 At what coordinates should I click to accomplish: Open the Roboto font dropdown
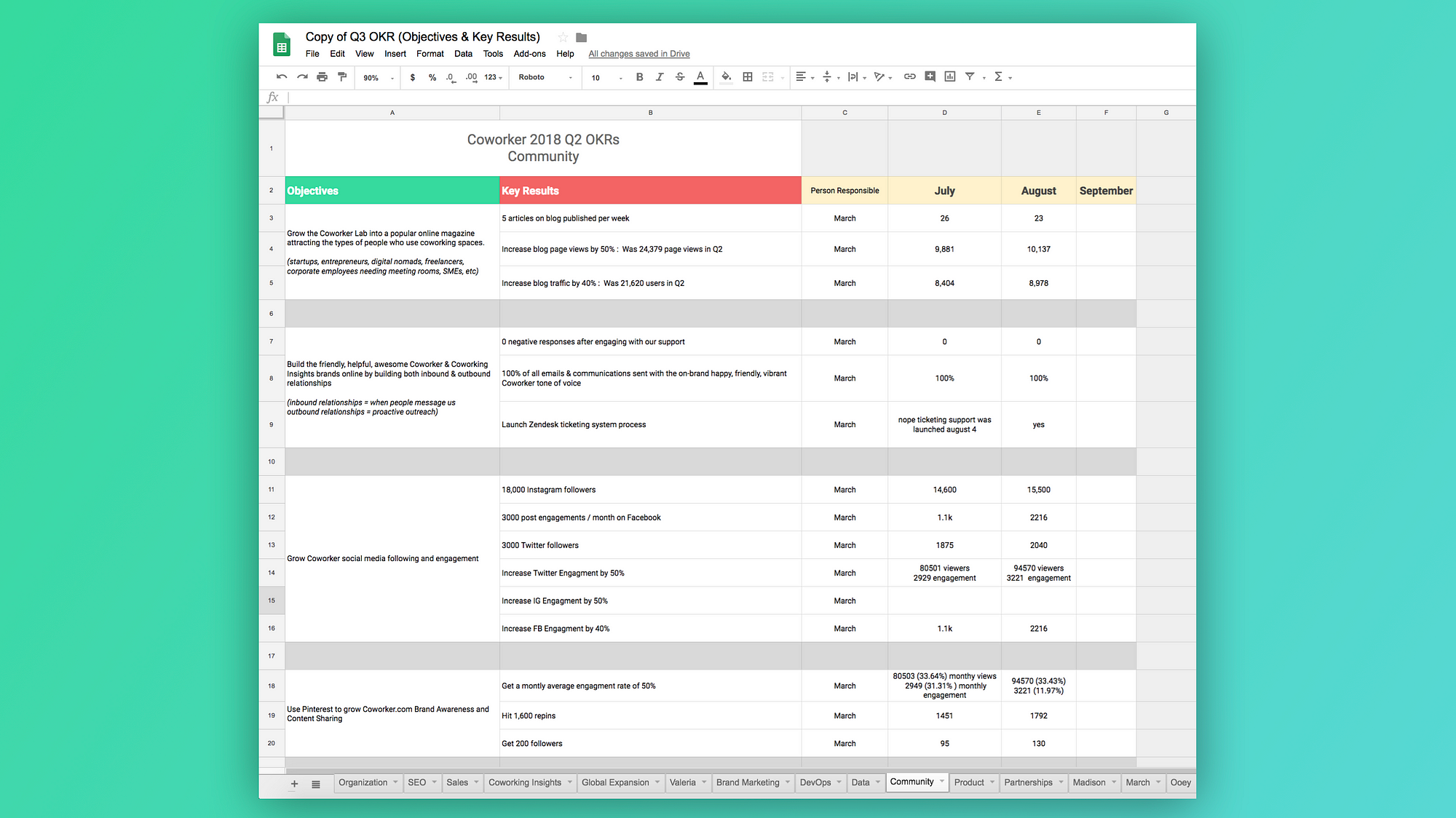pos(545,78)
